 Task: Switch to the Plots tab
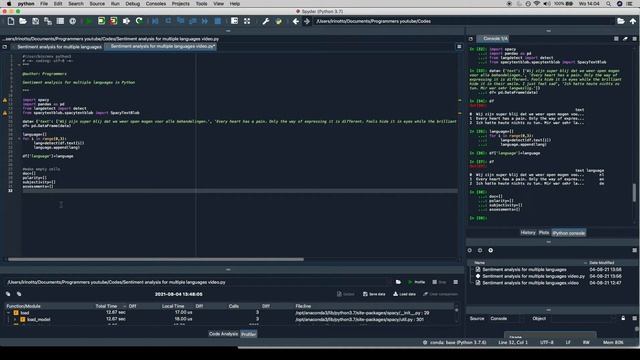pos(544,233)
